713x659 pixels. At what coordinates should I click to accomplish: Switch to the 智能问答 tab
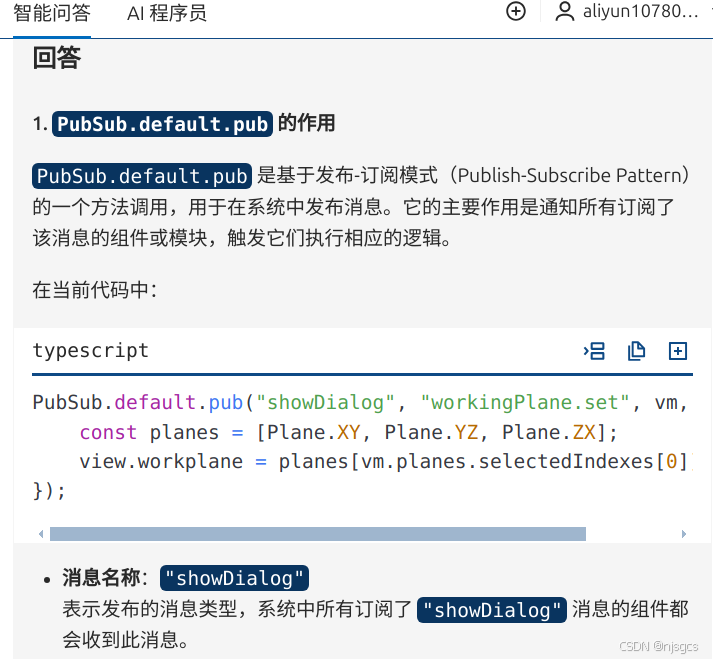coord(52,13)
